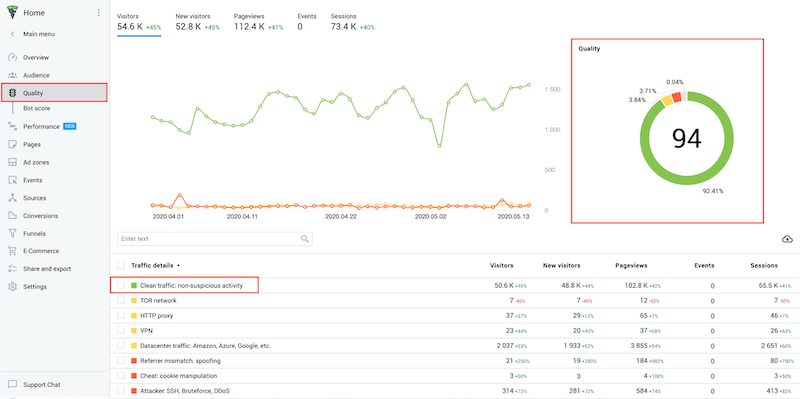Check the Clean traffic row checkbox

(121, 286)
